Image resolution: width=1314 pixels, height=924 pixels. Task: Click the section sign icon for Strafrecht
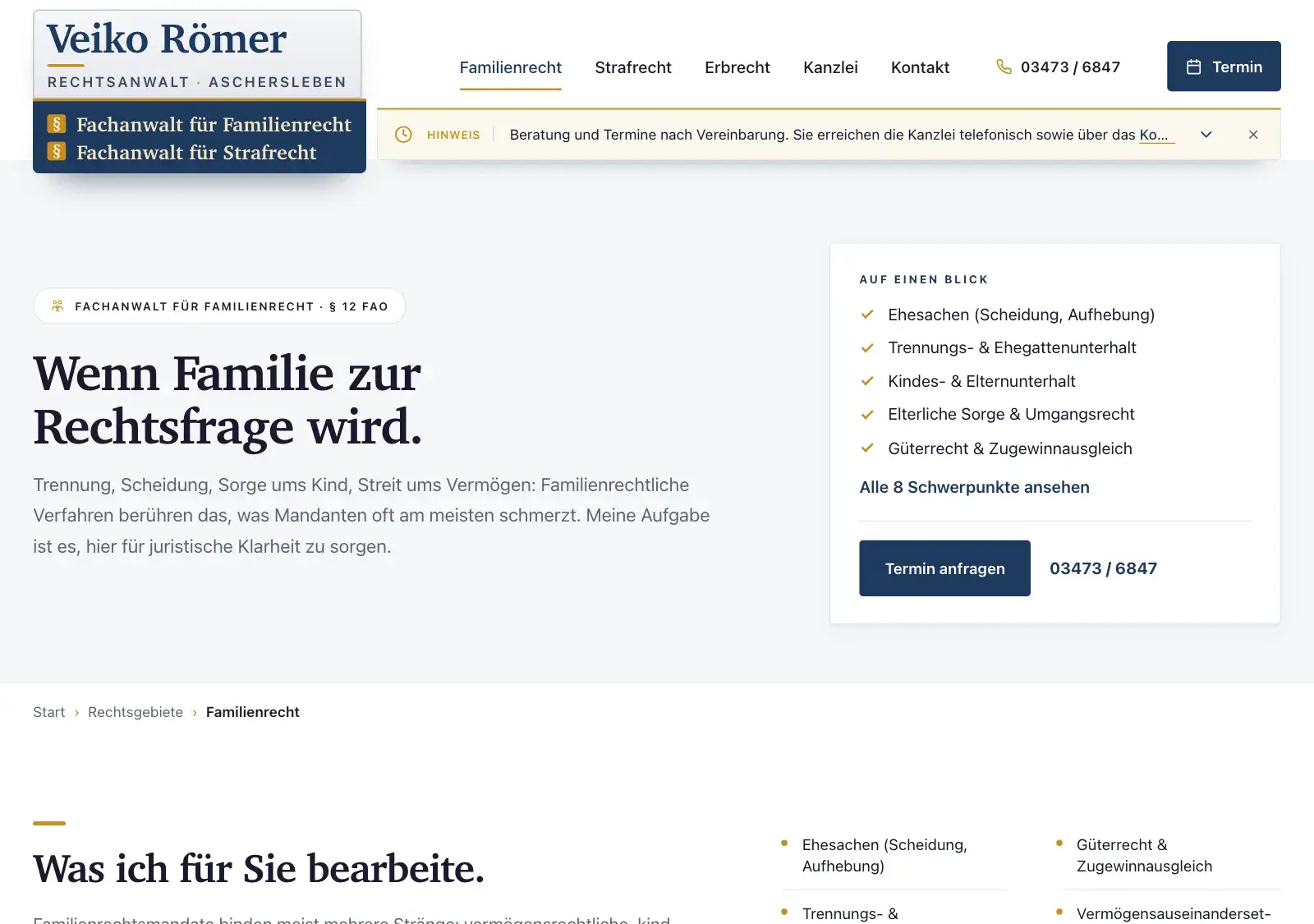tap(57, 152)
